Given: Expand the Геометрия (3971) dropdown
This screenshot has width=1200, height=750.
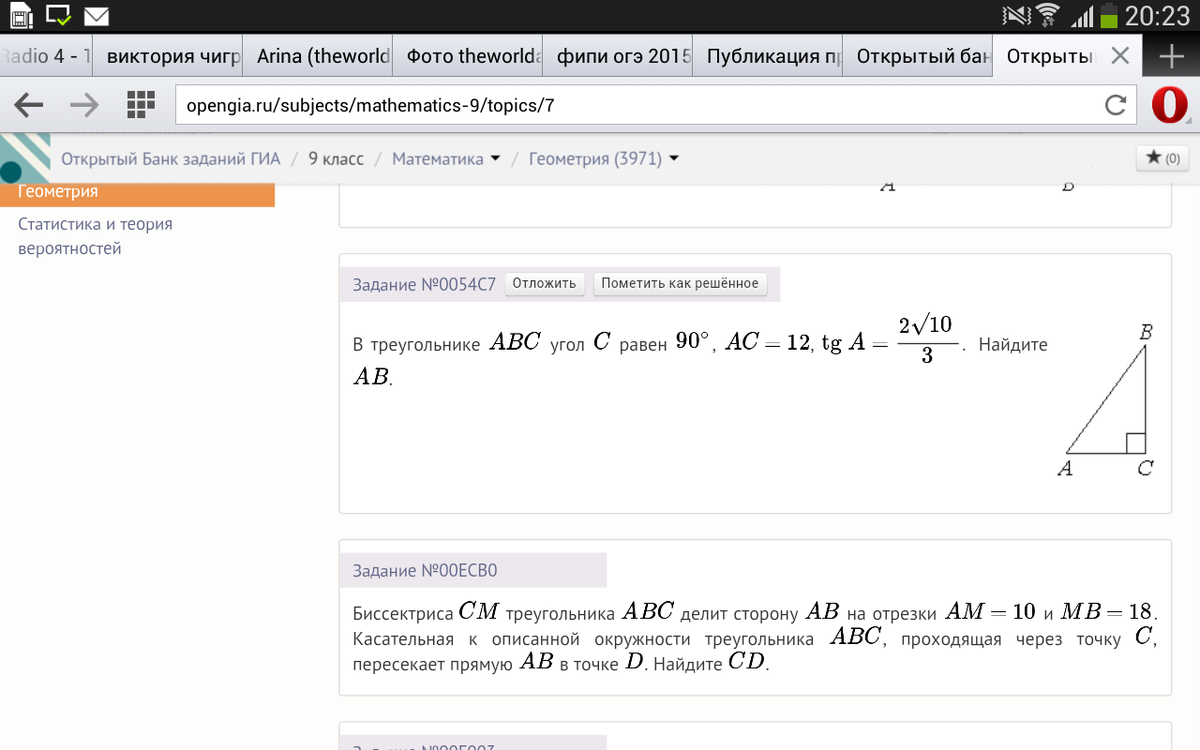Looking at the screenshot, I should [674, 159].
